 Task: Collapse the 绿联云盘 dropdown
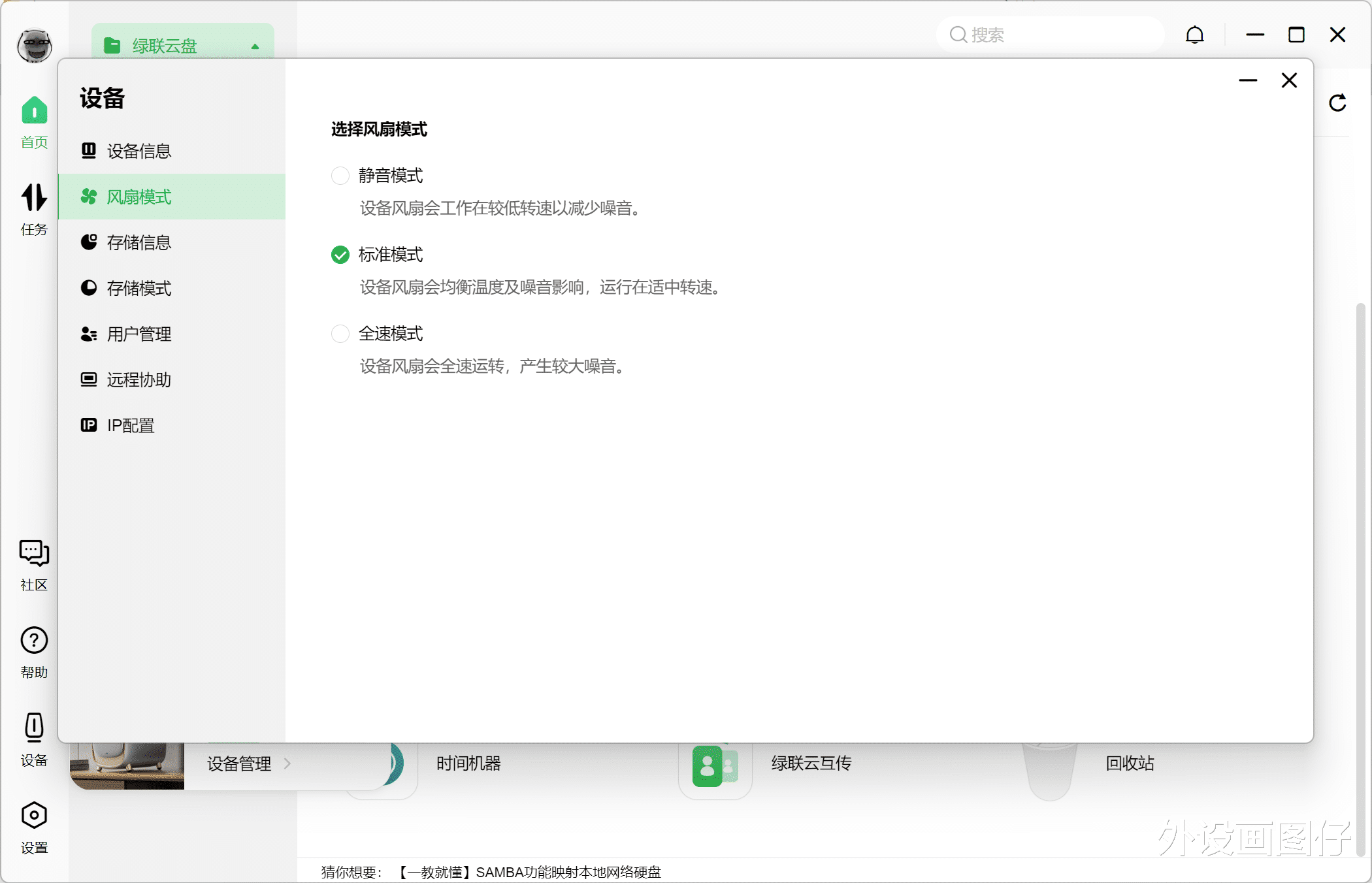pyautogui.click(x=254, y=46)
